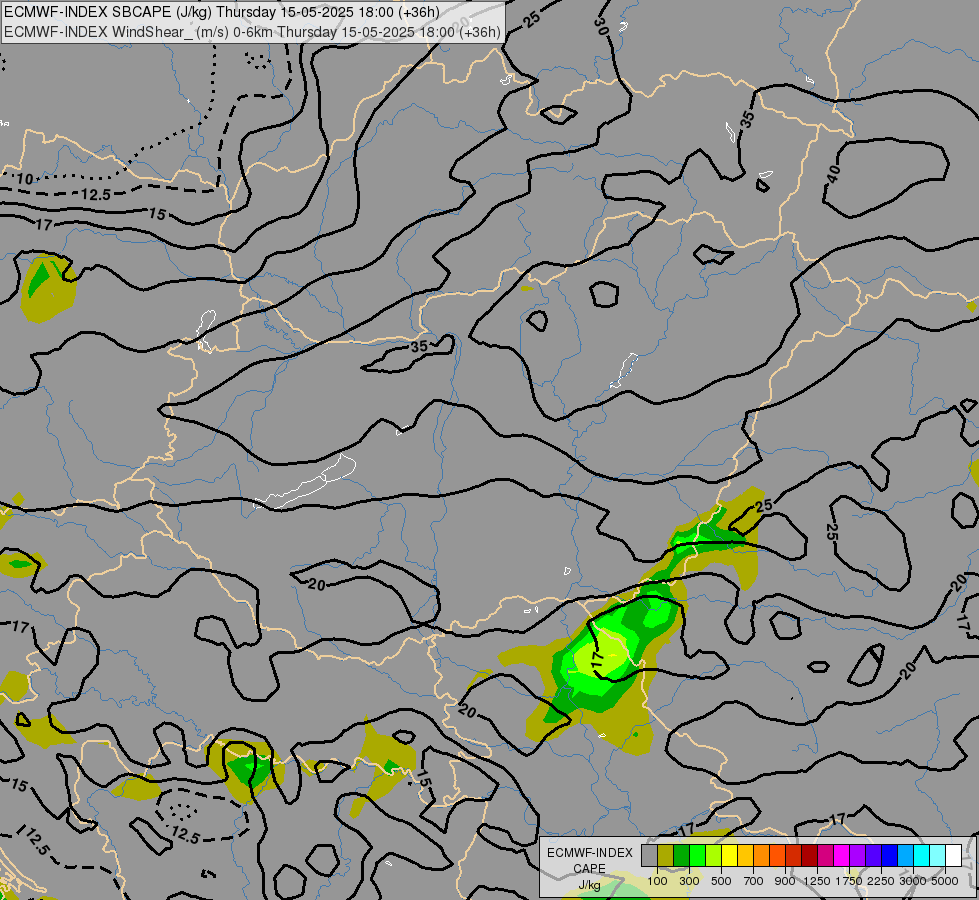Select the 1750 tick label in the legend

tap(849, 881)
